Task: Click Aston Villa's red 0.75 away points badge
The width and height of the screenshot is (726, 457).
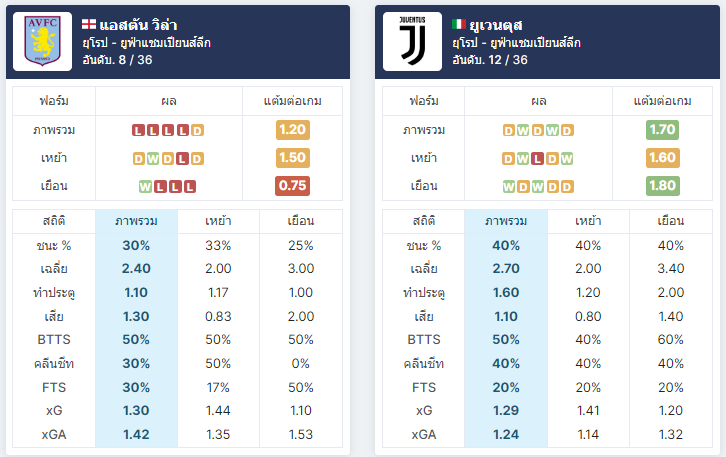Action: tap(293, 186)
